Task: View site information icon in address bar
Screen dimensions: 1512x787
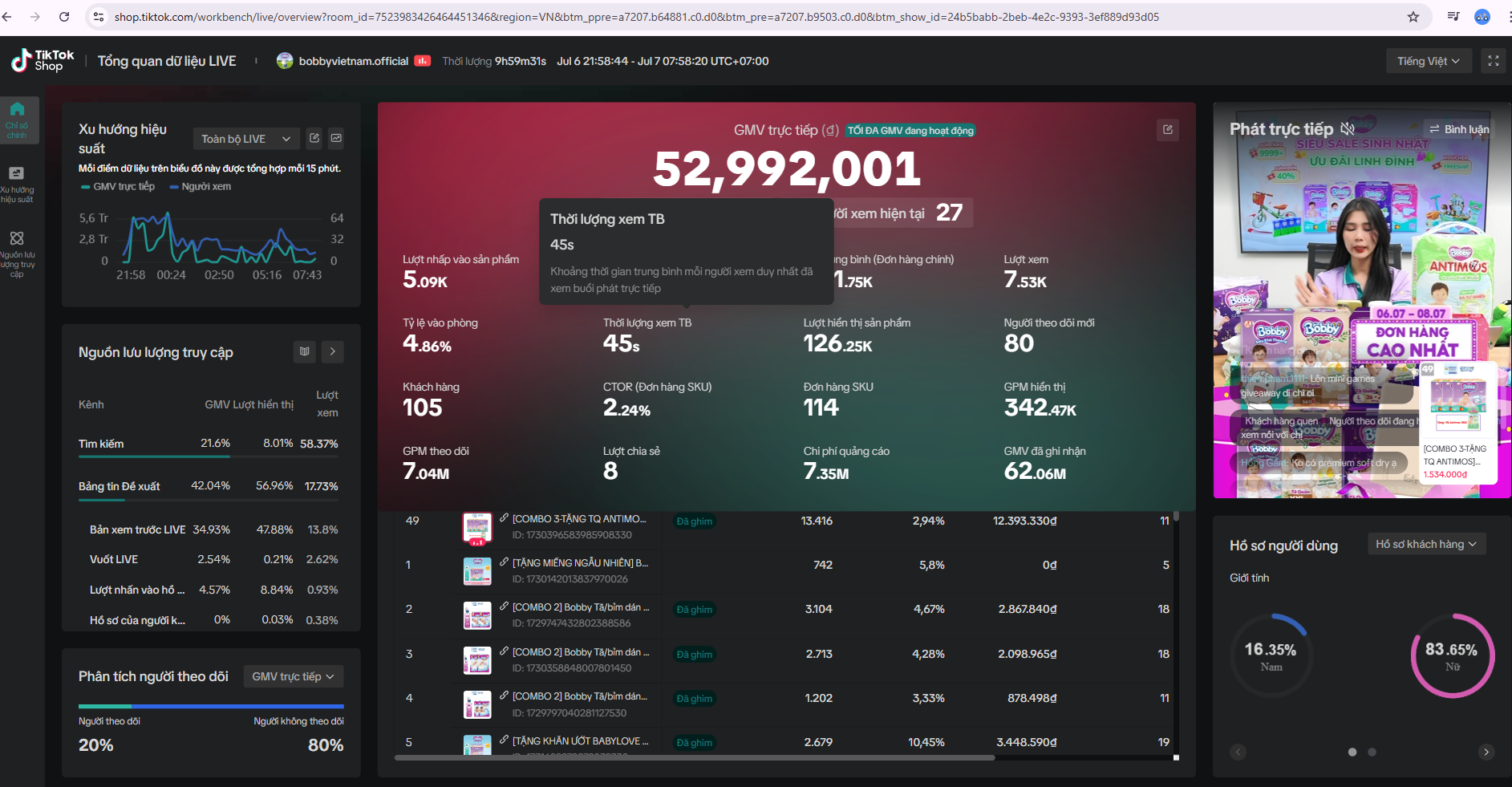Action: point(99,17)
